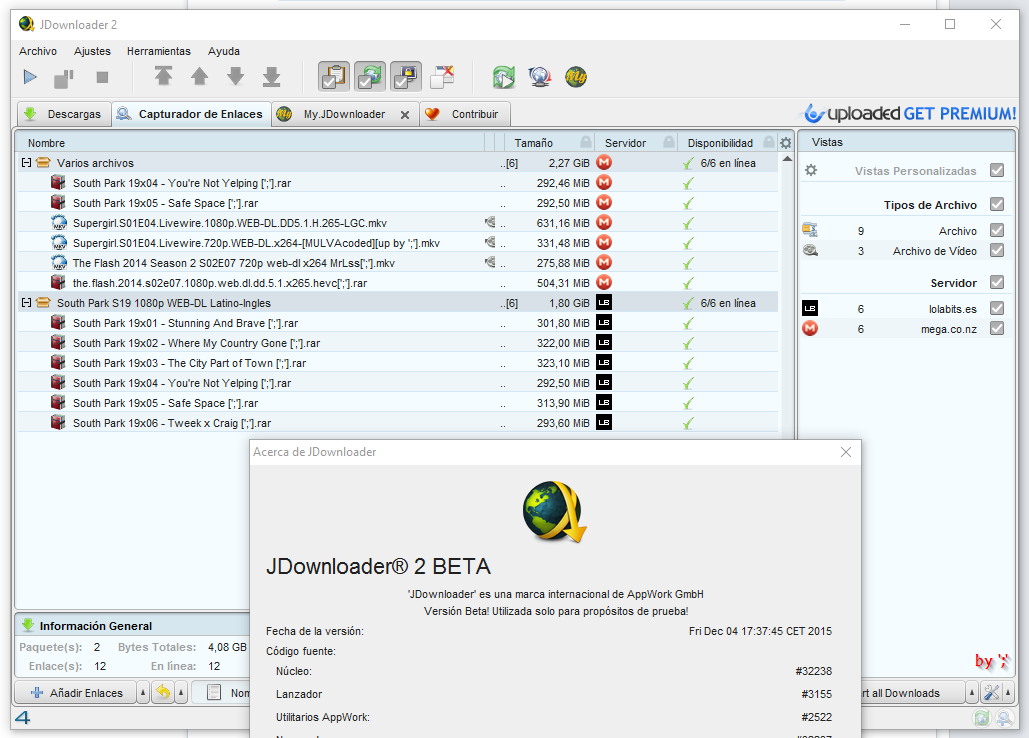Click the Añadir Enlaces button
Viewport: 1029px width, 738px height.
point(76,693)
